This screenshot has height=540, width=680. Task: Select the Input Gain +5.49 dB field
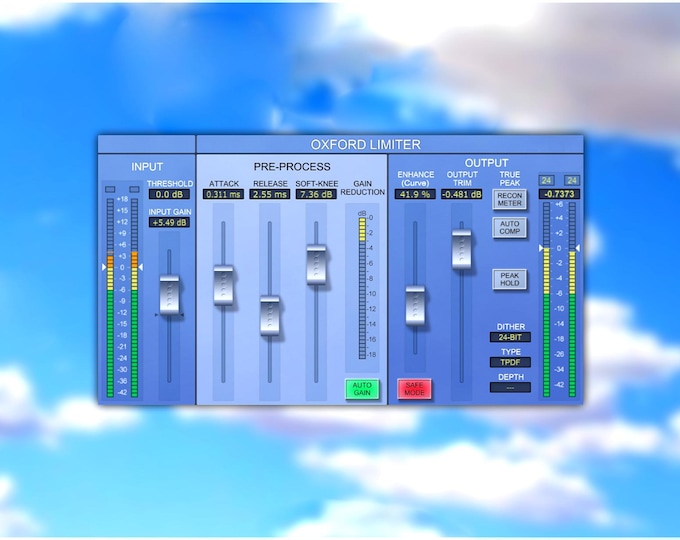[170, 223]
